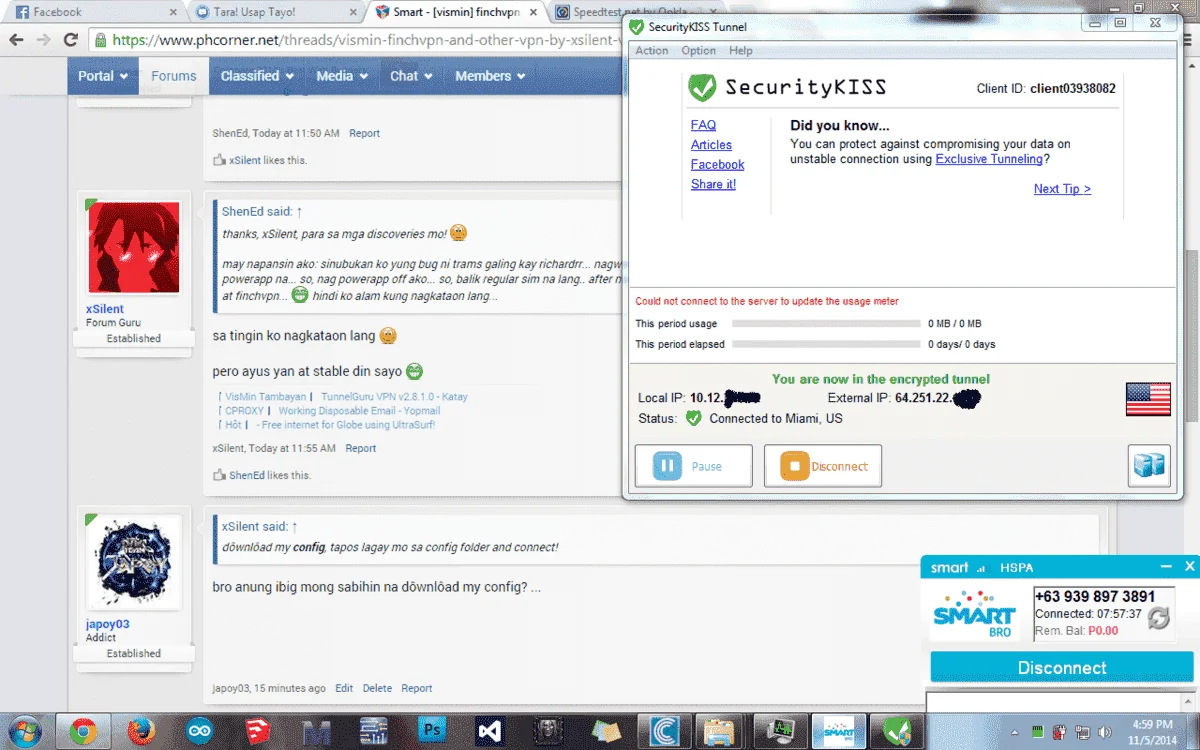The height and width of the screenshot is (750, 1200).
Task: Click the Smart Bro refresh icon
Action: [x=1158, y=618]
